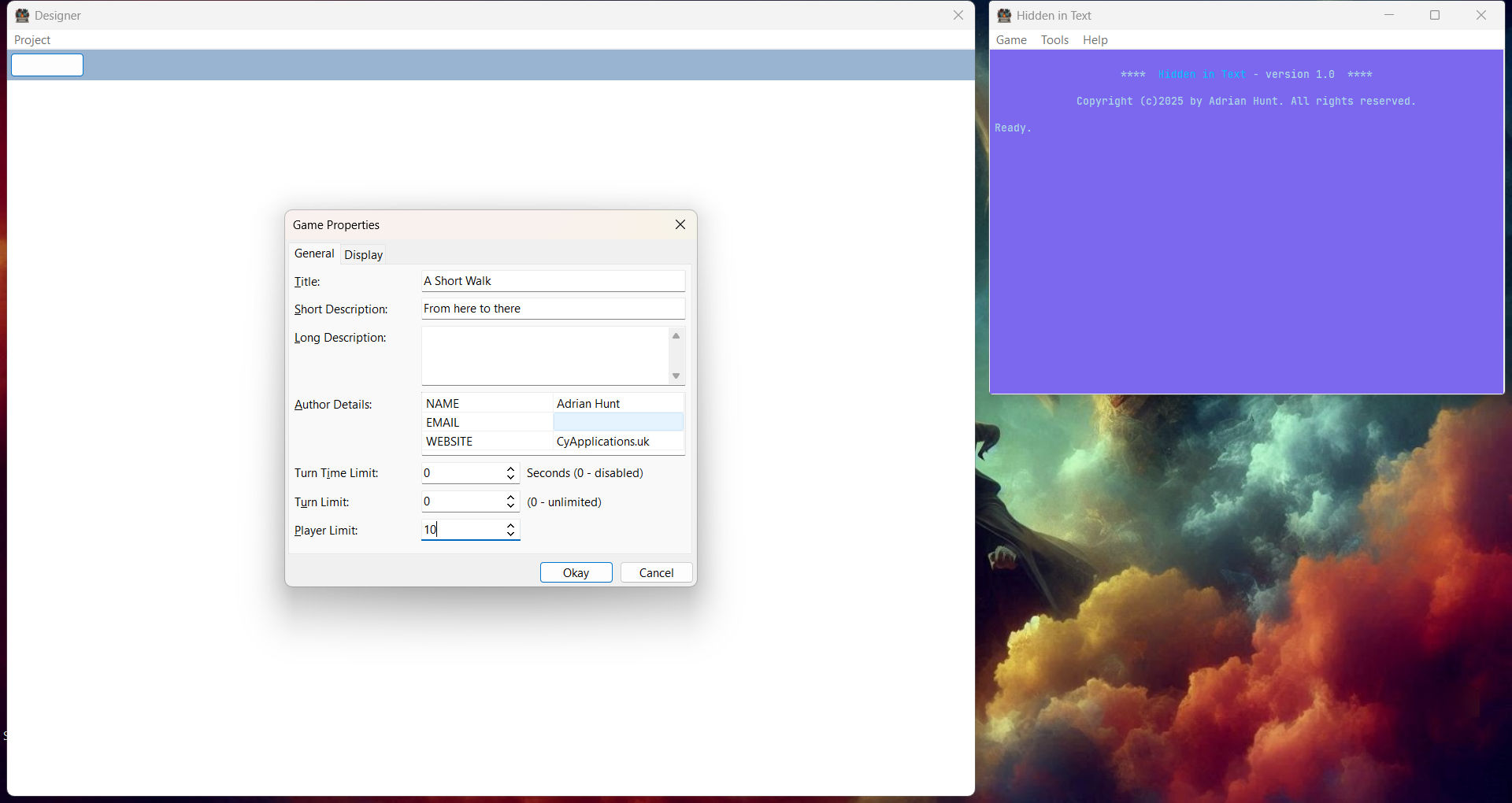Raise the Player Limit using up arrow
This screenshot has width=1512, height=803.
click(x=510, y=525)
